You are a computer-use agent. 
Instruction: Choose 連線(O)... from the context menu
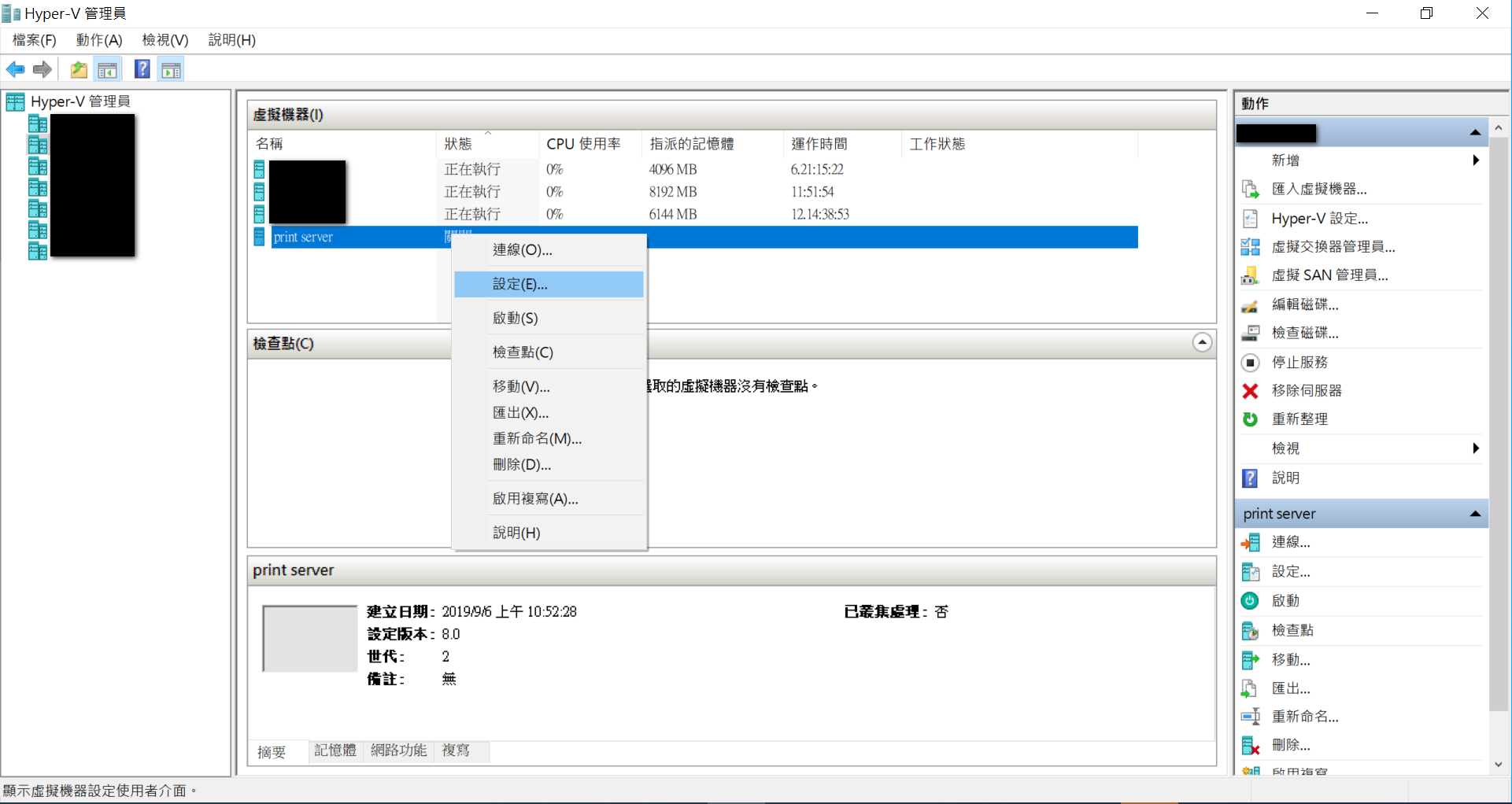click(x=523, y=250)
